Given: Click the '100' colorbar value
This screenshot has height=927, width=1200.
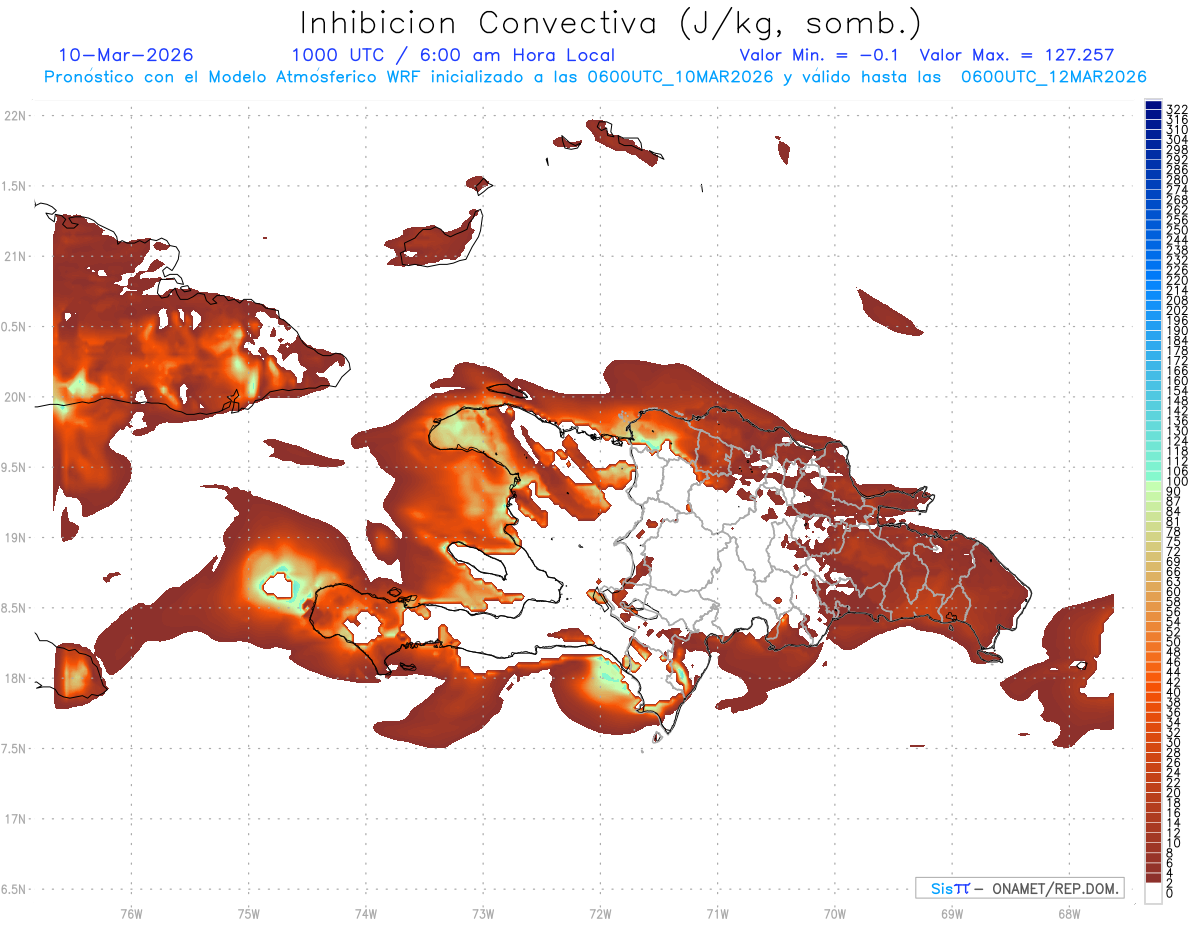Looking at the screenshot, I should 1177,482.
